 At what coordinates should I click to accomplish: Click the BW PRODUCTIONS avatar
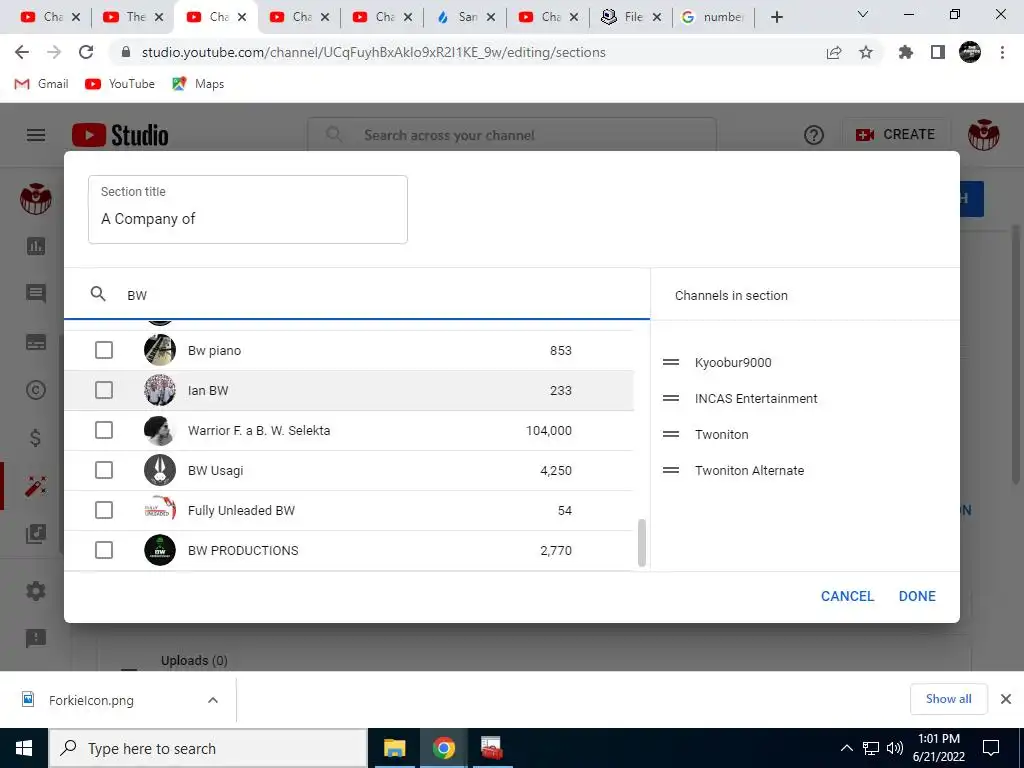point(160,550)
